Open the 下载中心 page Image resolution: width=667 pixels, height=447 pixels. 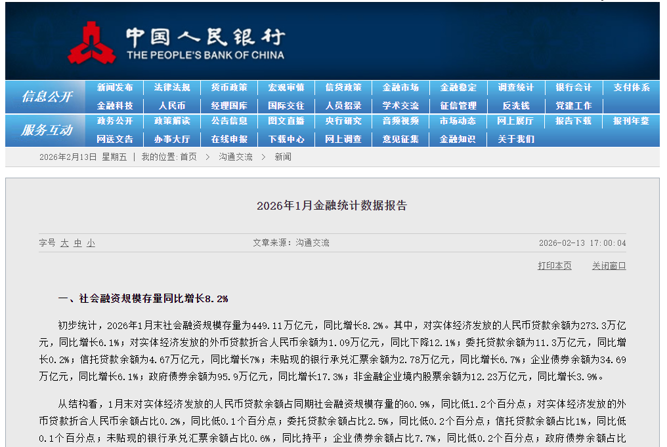[286, 138]
